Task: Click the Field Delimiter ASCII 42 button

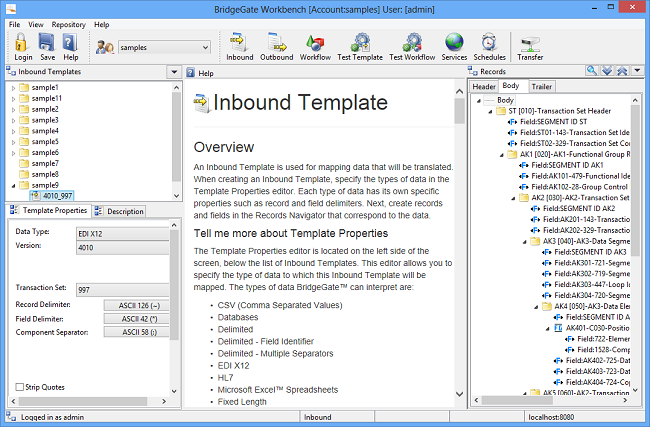Action: pyautogui.click(x=137, y=317)
